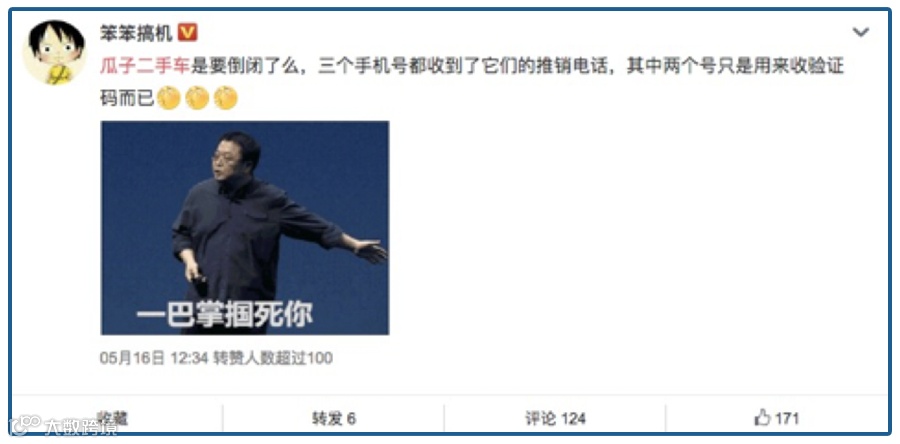Viewport: 900px width, 444px height.
Task: Click the 05月16日 12:34 timestamp
Action: tap(153, 359)
